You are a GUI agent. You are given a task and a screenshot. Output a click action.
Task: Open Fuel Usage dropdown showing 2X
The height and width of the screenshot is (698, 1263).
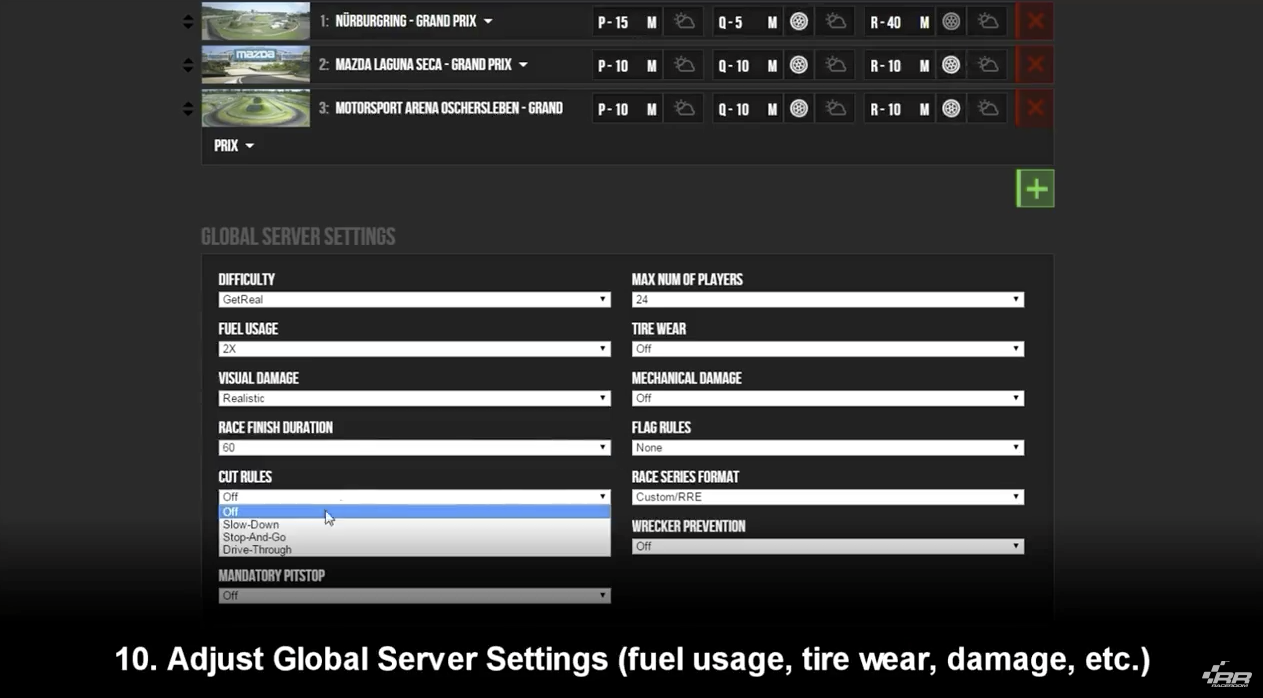[x=414, y=349]
